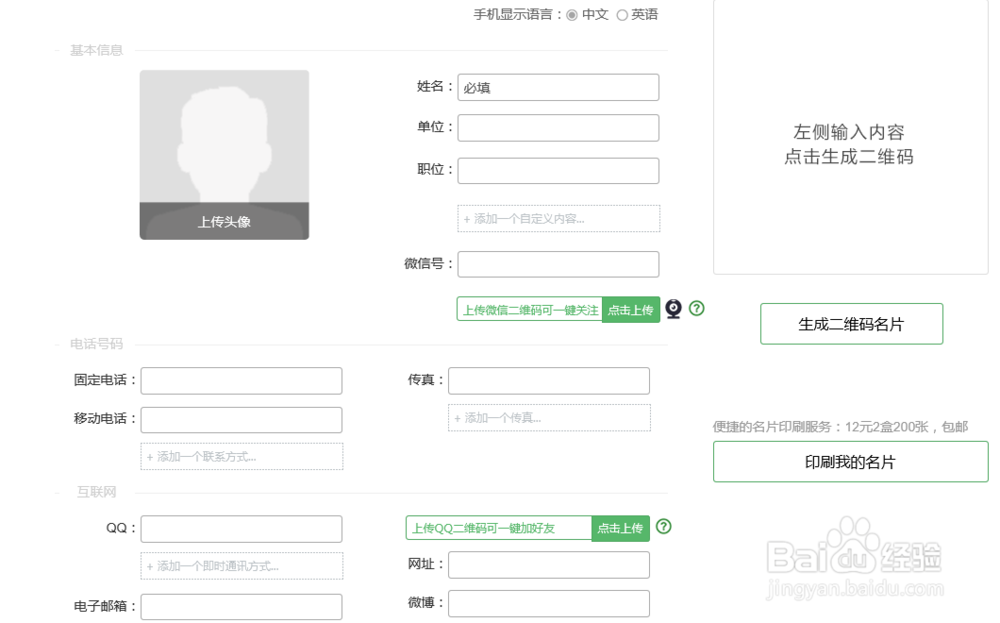Click the avatar placeholder silhouette image
The image size is (1000, 623).
coord(224,140)
